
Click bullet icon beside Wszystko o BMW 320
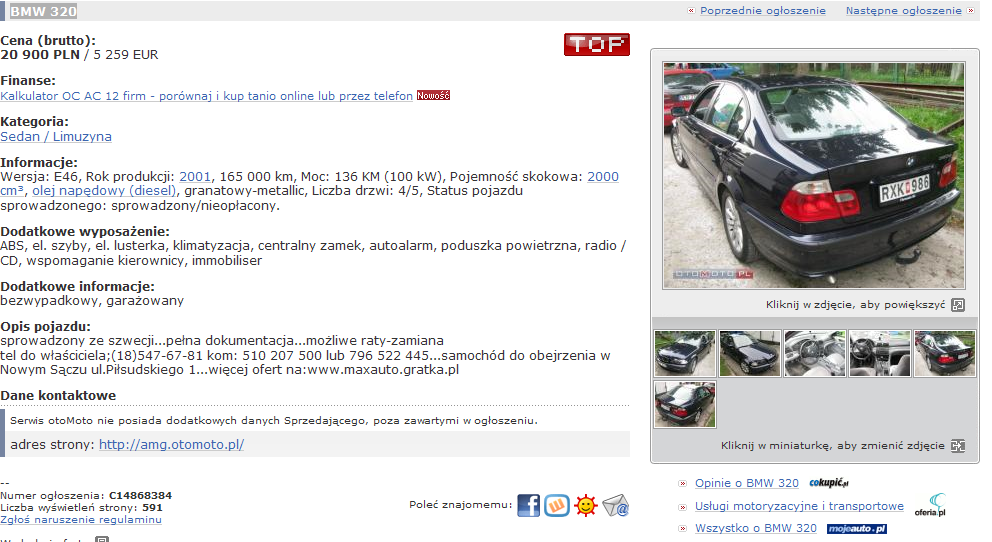(x=683, y=529)
